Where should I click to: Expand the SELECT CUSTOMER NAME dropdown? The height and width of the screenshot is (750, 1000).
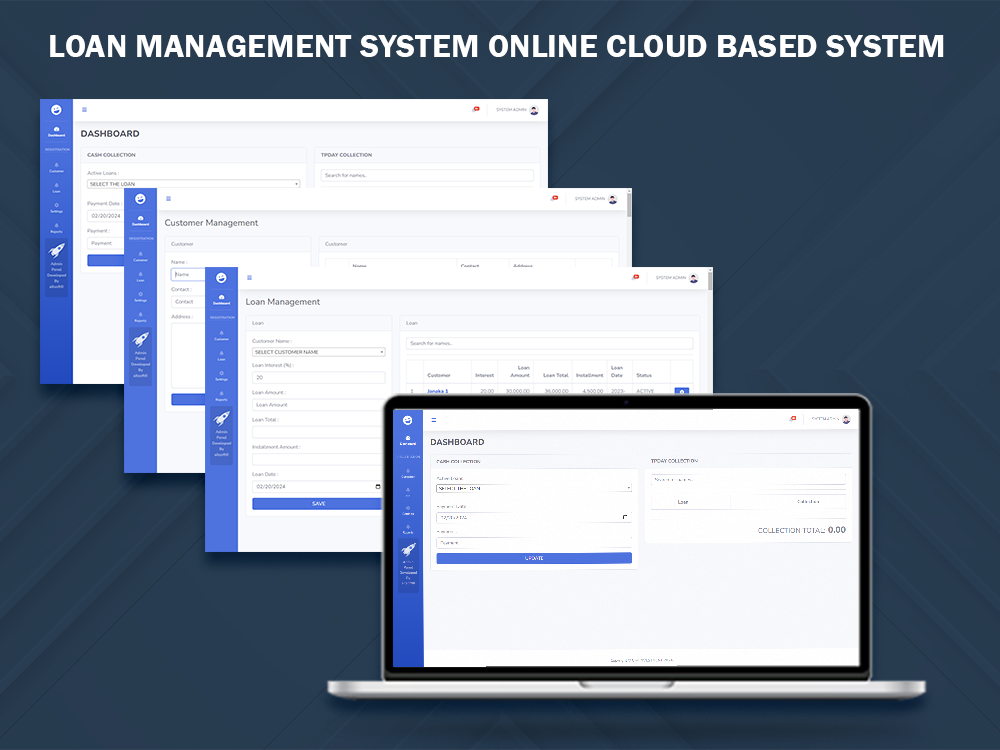tap(316, 352)
